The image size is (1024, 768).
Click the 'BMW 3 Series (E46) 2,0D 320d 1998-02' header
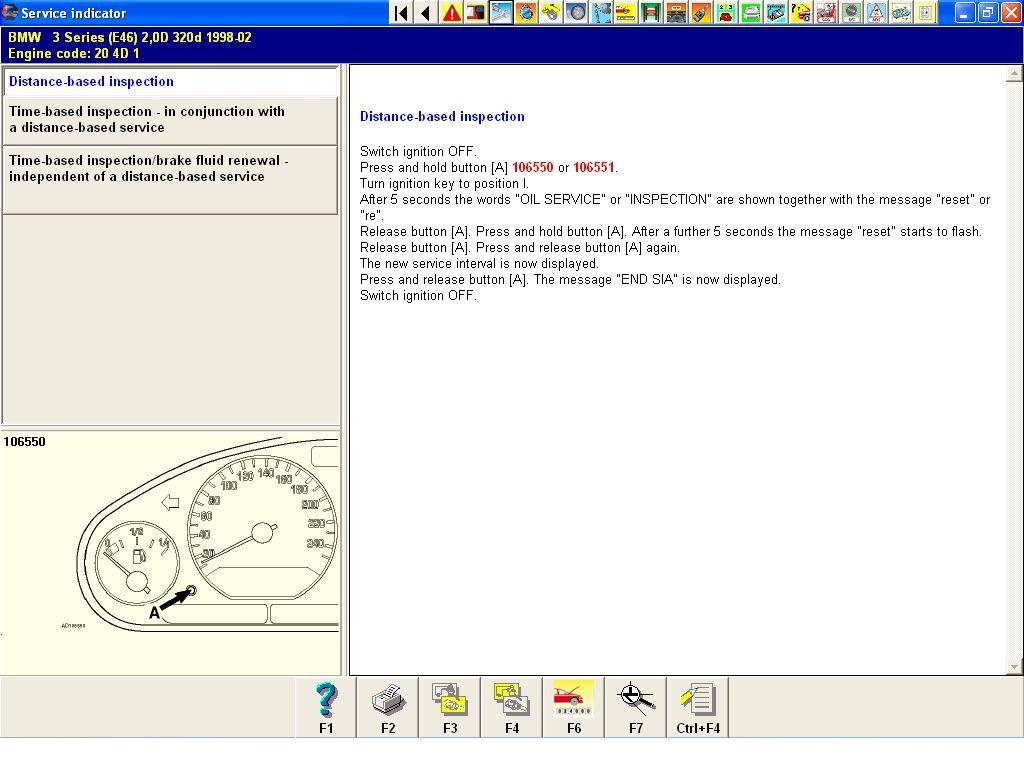(129, 37)
